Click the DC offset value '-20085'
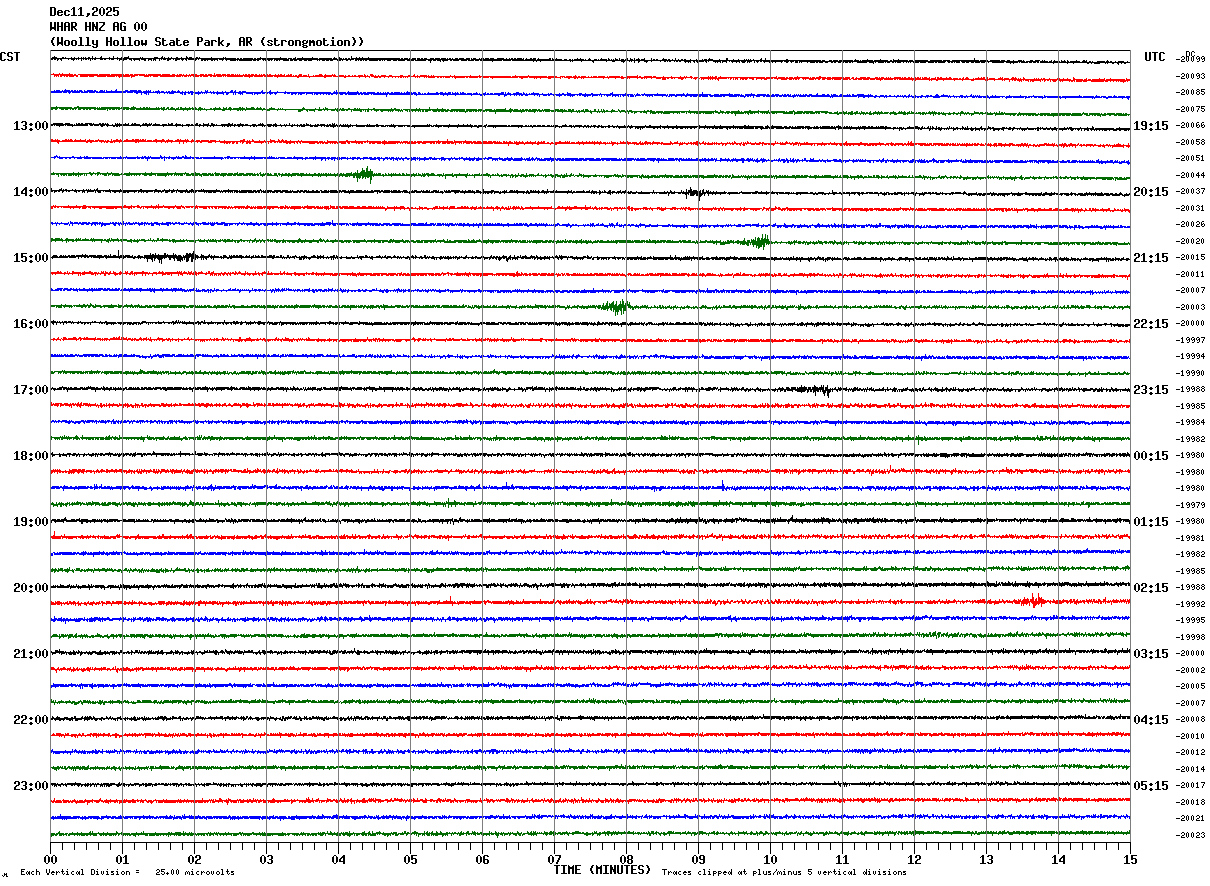 pos(1191,93)
